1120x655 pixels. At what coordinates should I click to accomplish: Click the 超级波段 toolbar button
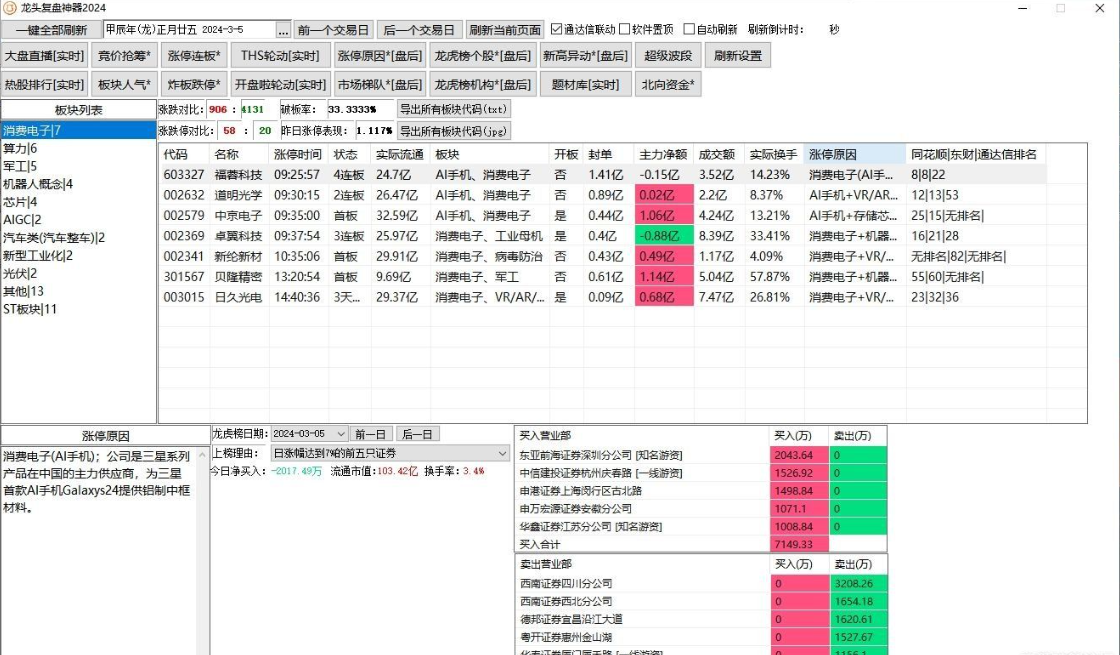click(666, 55)
